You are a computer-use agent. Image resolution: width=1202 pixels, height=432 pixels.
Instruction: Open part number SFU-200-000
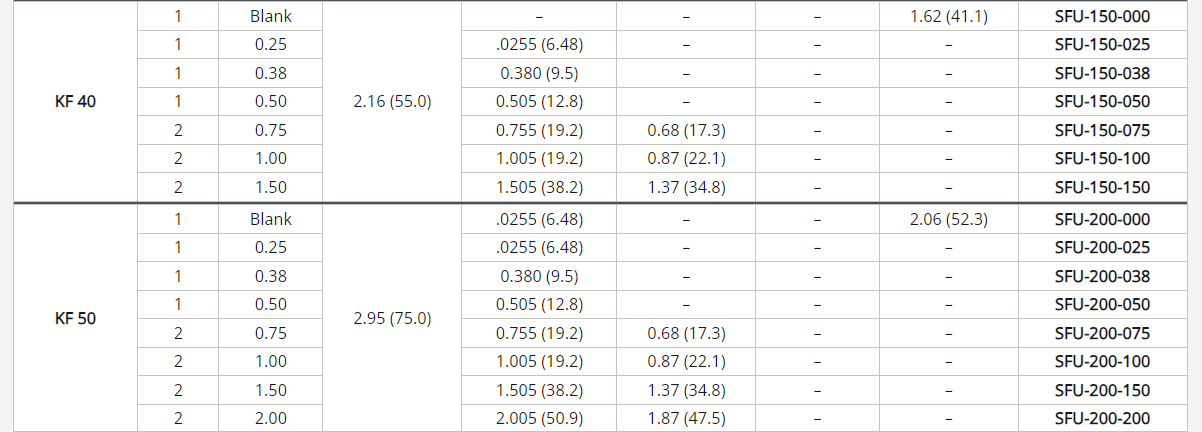point(1102,219)
